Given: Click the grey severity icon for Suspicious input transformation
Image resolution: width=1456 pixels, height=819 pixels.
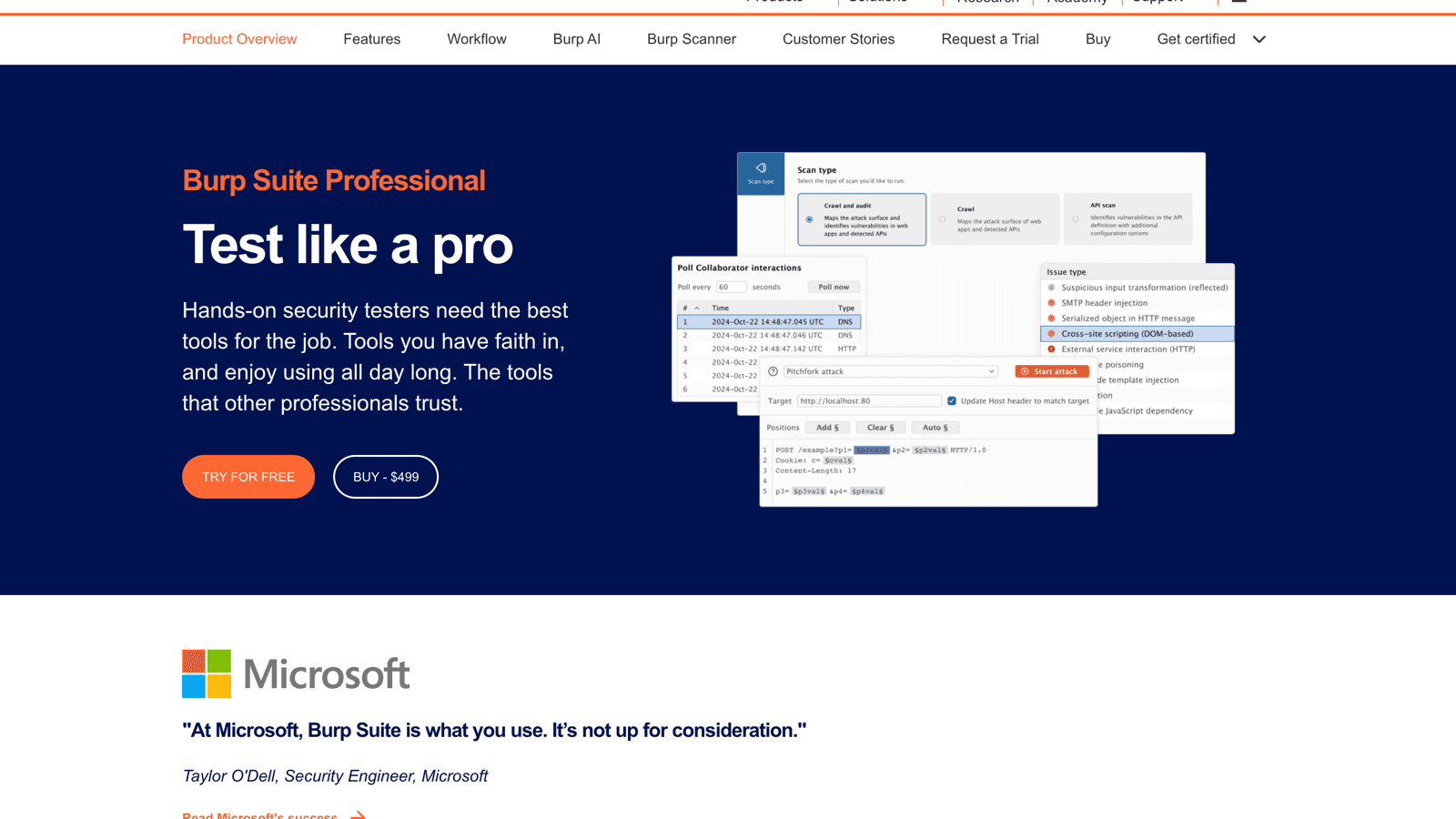Looking at the screenshot, I should pos(1051,288).
